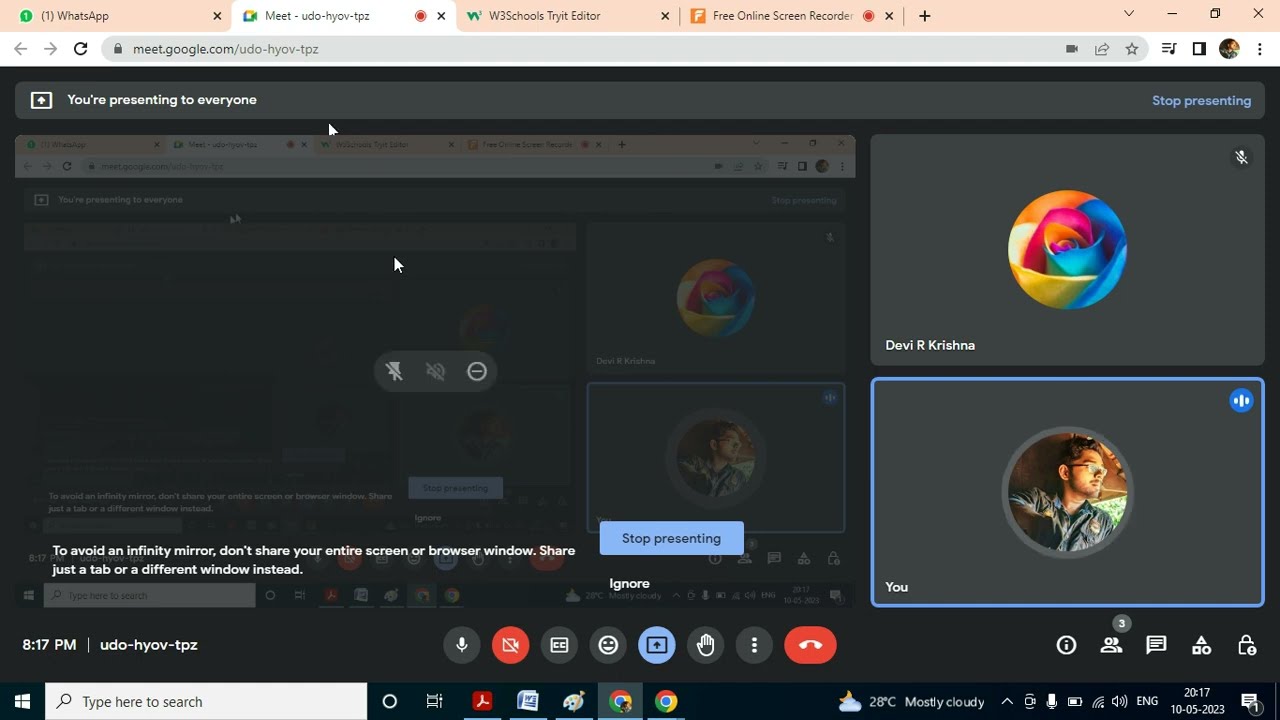
Task: Toggle Chrome side panel
Action: click(x=1199, y=49)
